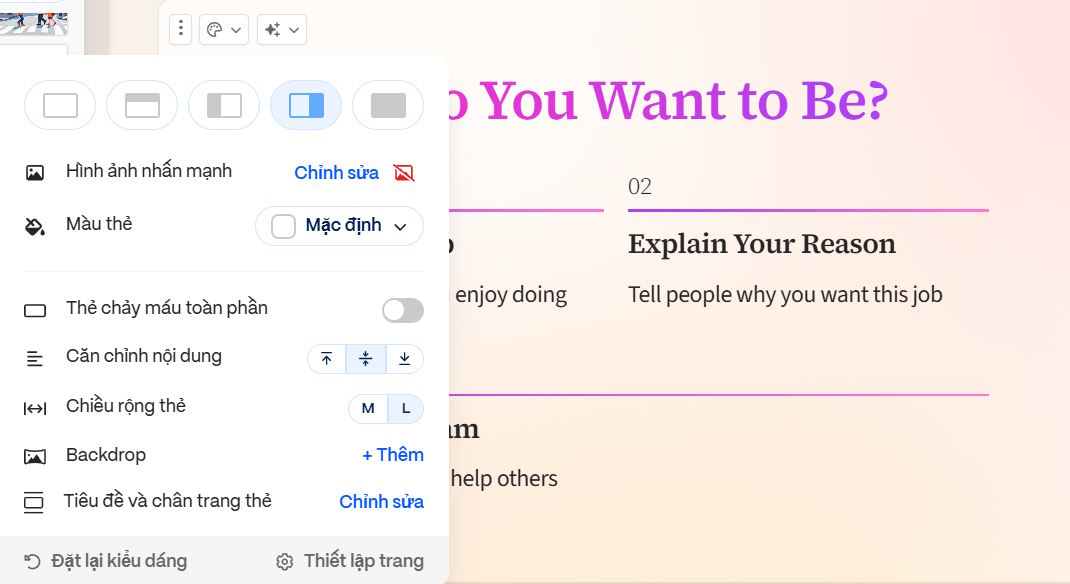
Task: Select the blank card layout option
Action: point(60,105)
